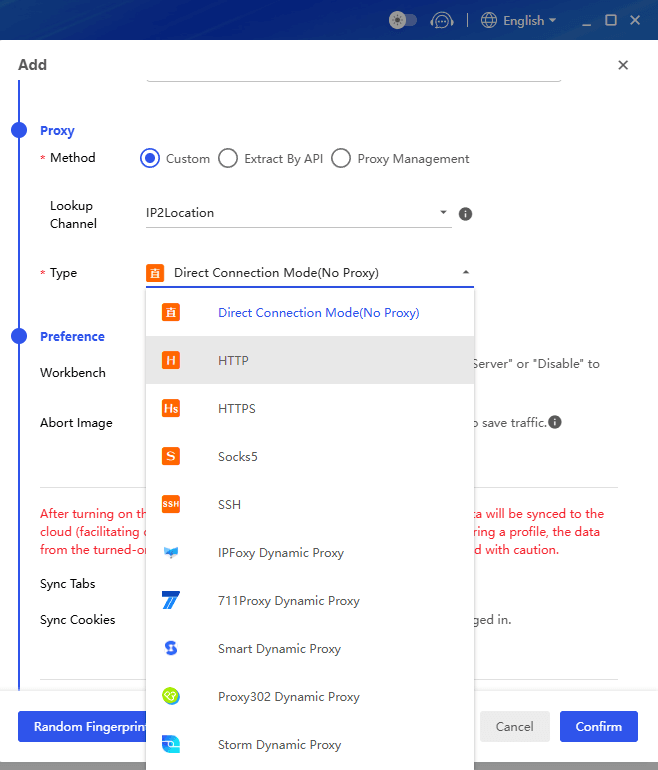Image resolution: width=658 pixels, height=770 pixels.
Task: Open customer support headset icon
Action: tap(441, 20)
